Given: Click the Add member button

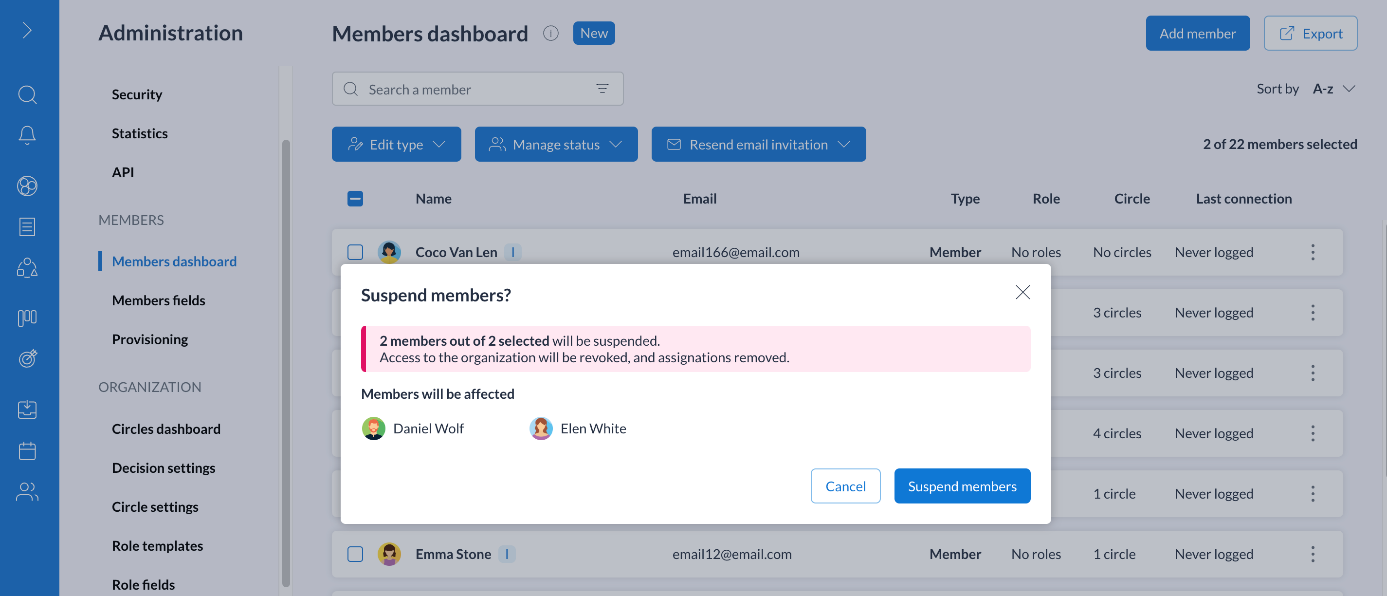Looking at the screenshot, I should [x=1198, y=33].
